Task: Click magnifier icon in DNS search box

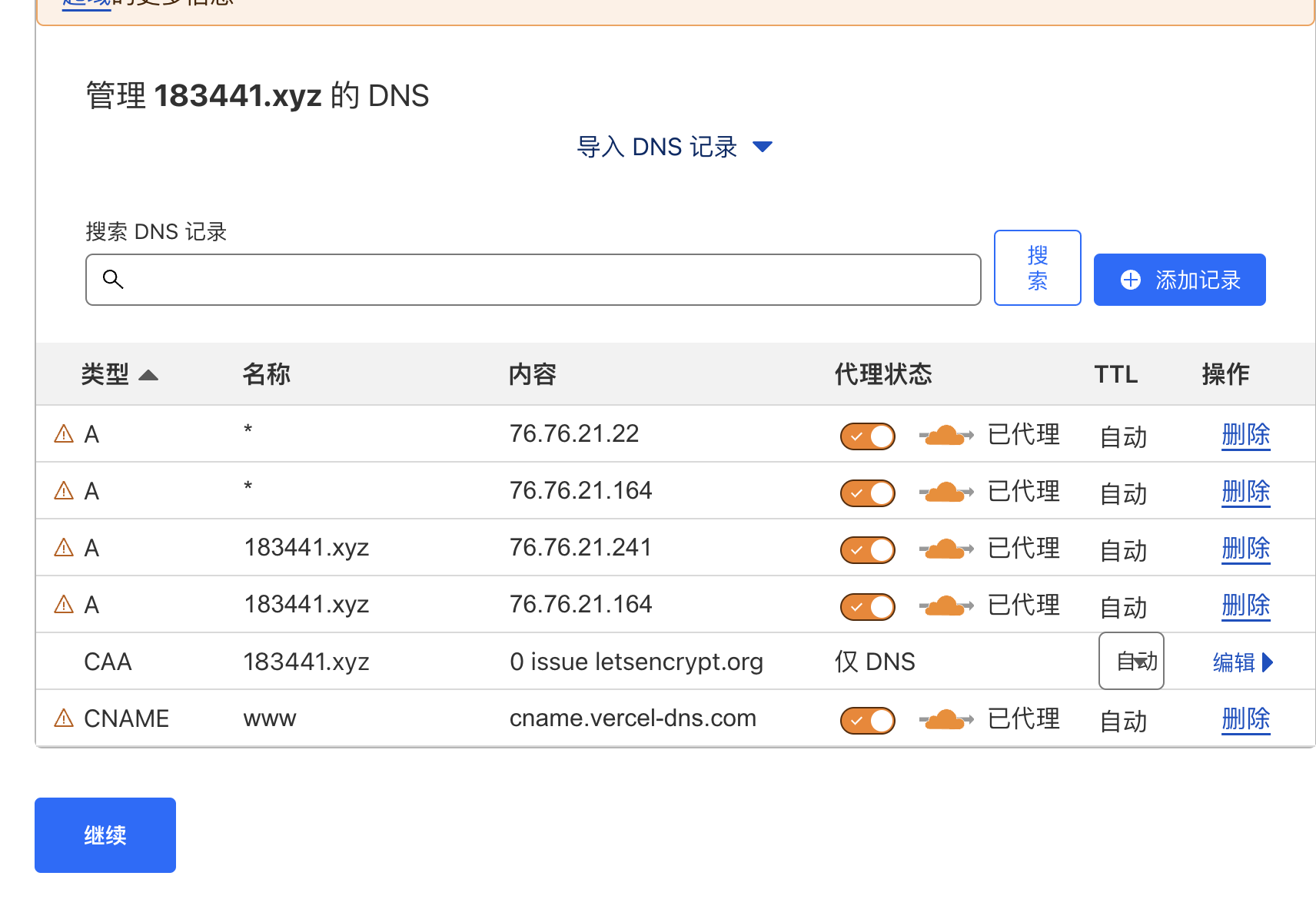Action: 113,279
